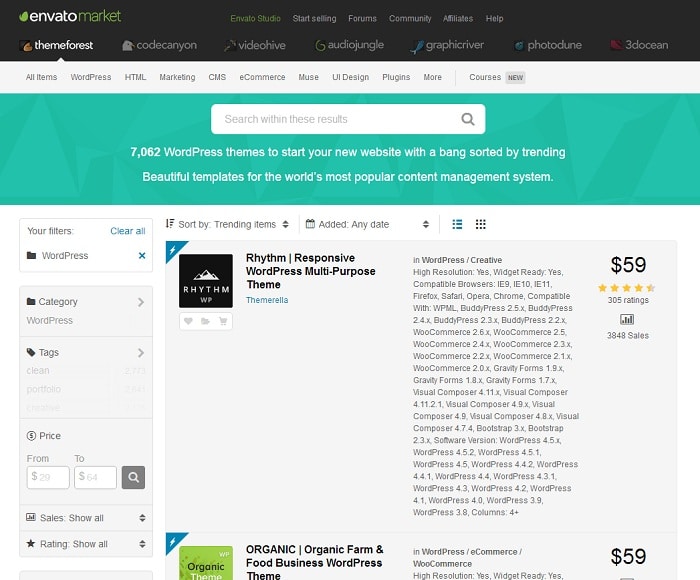This screenshot has height=580, width=700.
Task: Click the From price input field
Action: point(48,477)
